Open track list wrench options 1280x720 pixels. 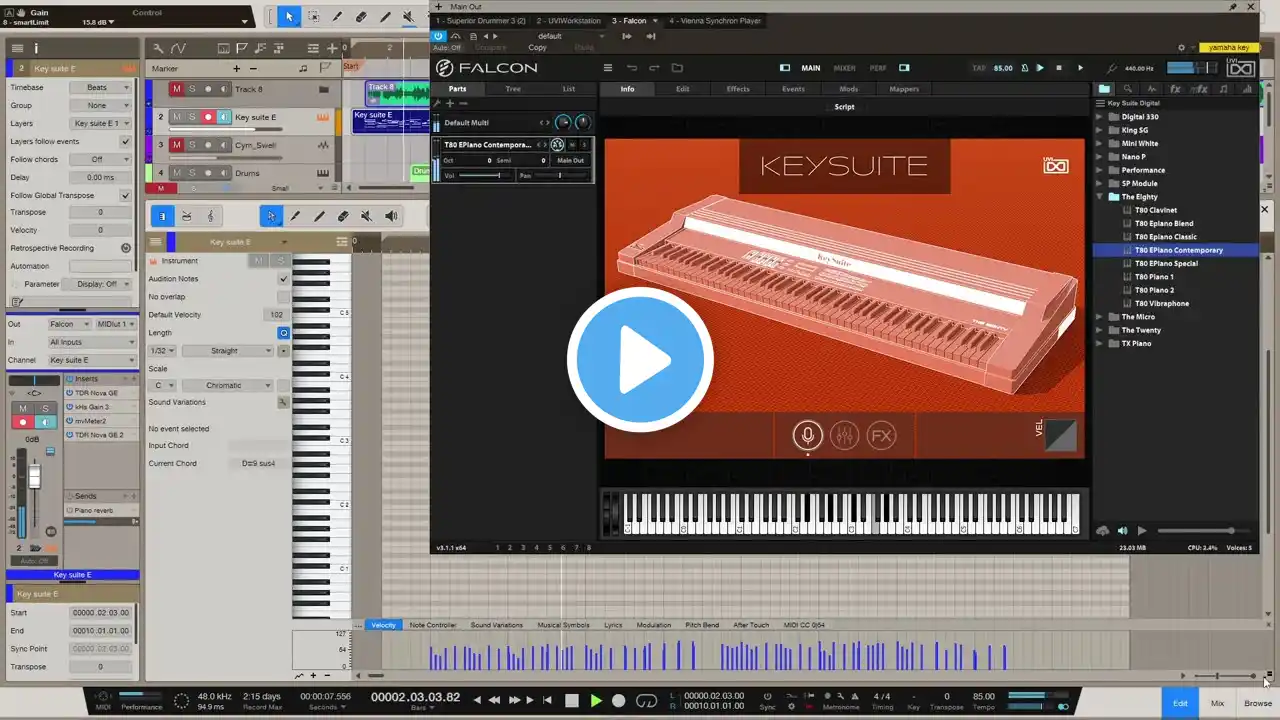click(158, 48)
